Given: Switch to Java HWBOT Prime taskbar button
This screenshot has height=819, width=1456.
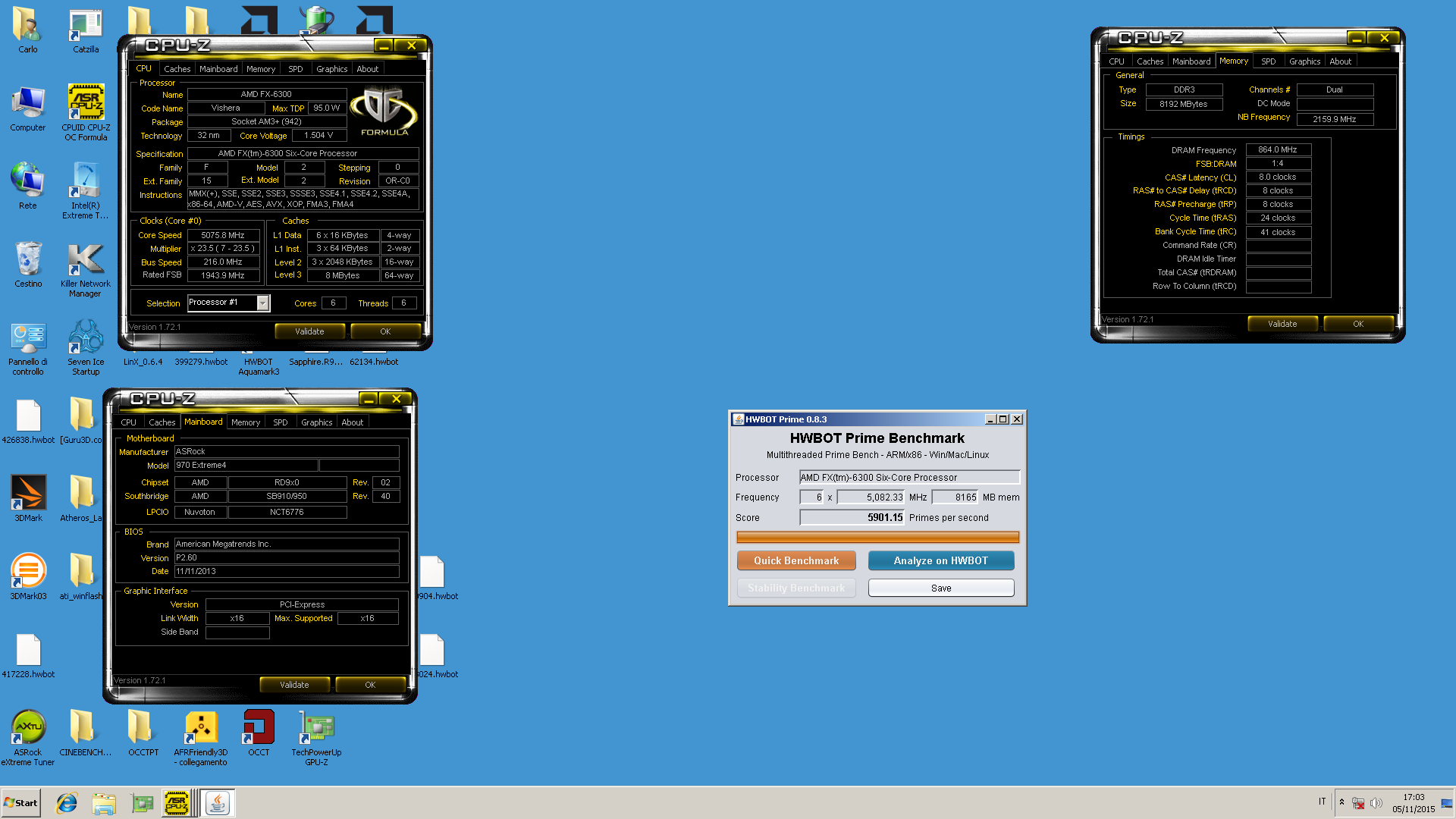Looking at the screenshot, I should tap(218, 803).
